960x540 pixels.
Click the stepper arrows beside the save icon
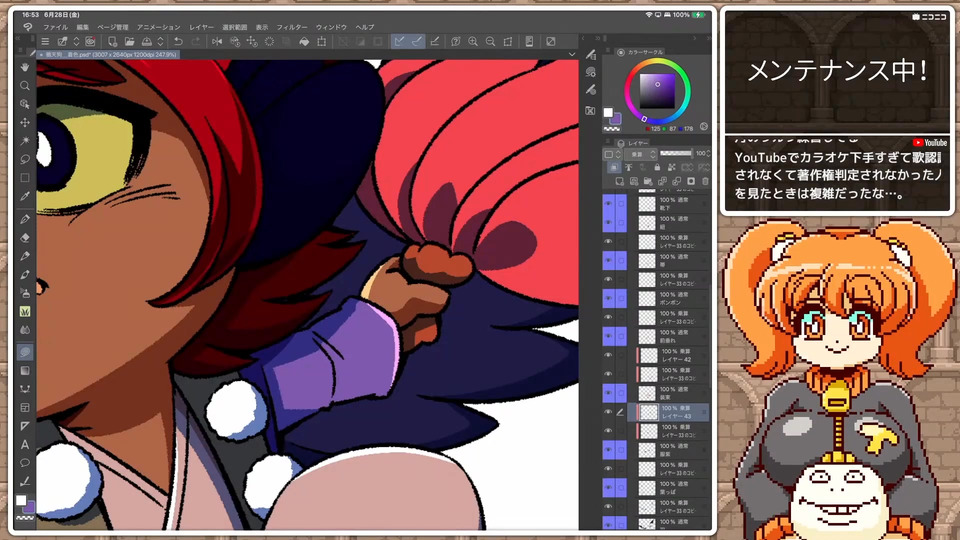coord(160,41)
